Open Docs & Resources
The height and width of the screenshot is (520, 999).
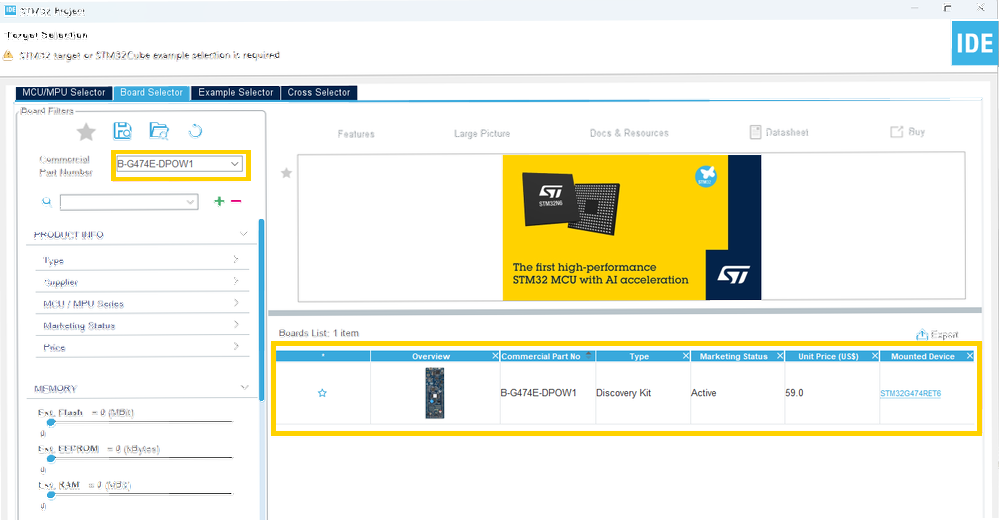[x=629, y=133]
